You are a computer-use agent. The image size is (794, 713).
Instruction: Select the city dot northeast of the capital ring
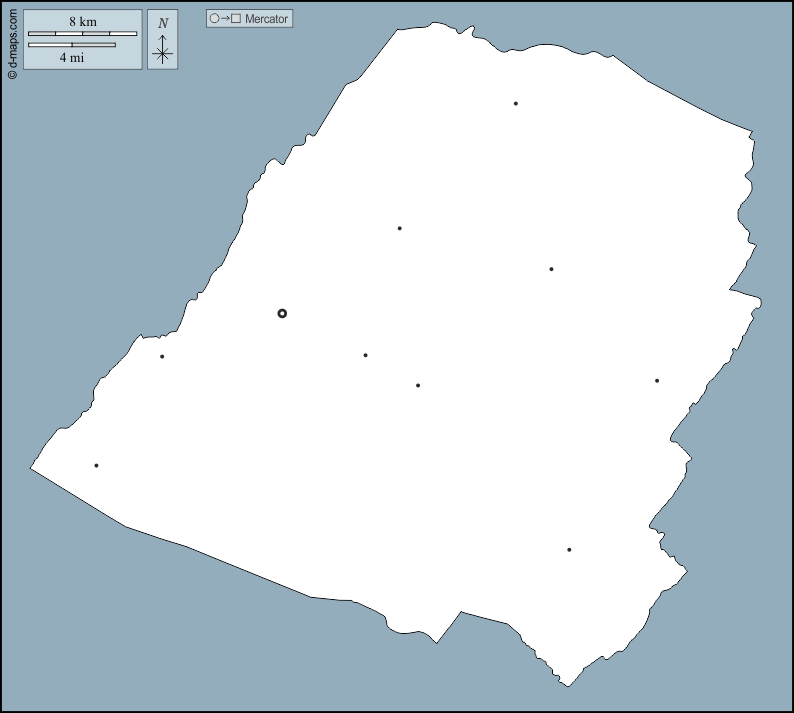point(399,228)
